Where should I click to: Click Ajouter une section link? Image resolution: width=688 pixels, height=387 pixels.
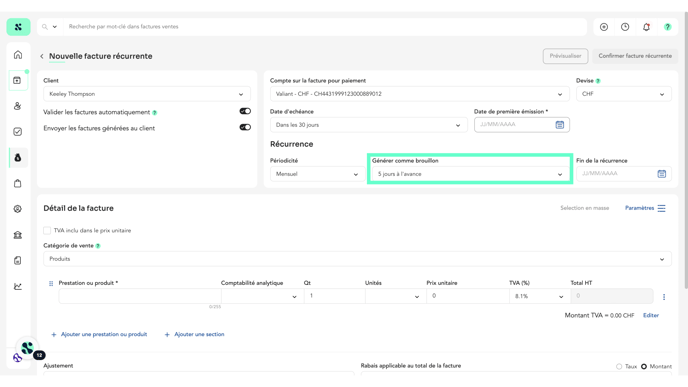194,334
